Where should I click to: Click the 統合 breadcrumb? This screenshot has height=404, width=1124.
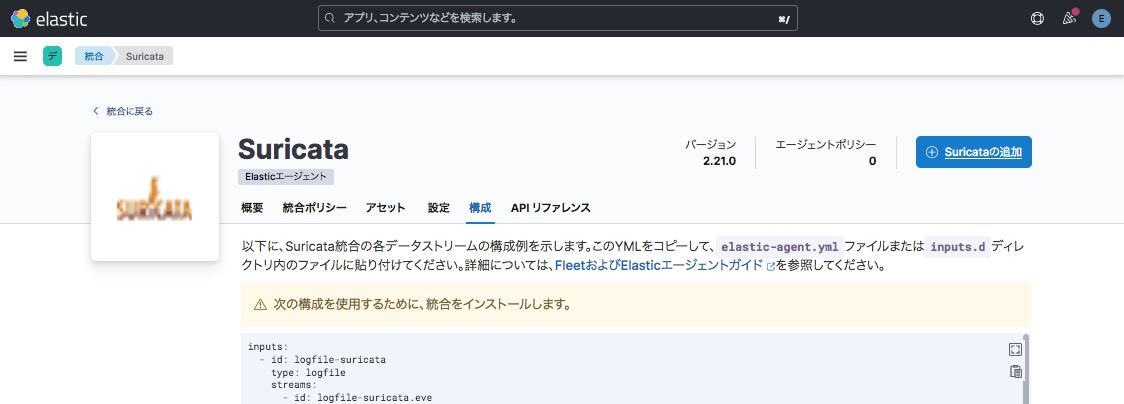click(x=93, y=56)
